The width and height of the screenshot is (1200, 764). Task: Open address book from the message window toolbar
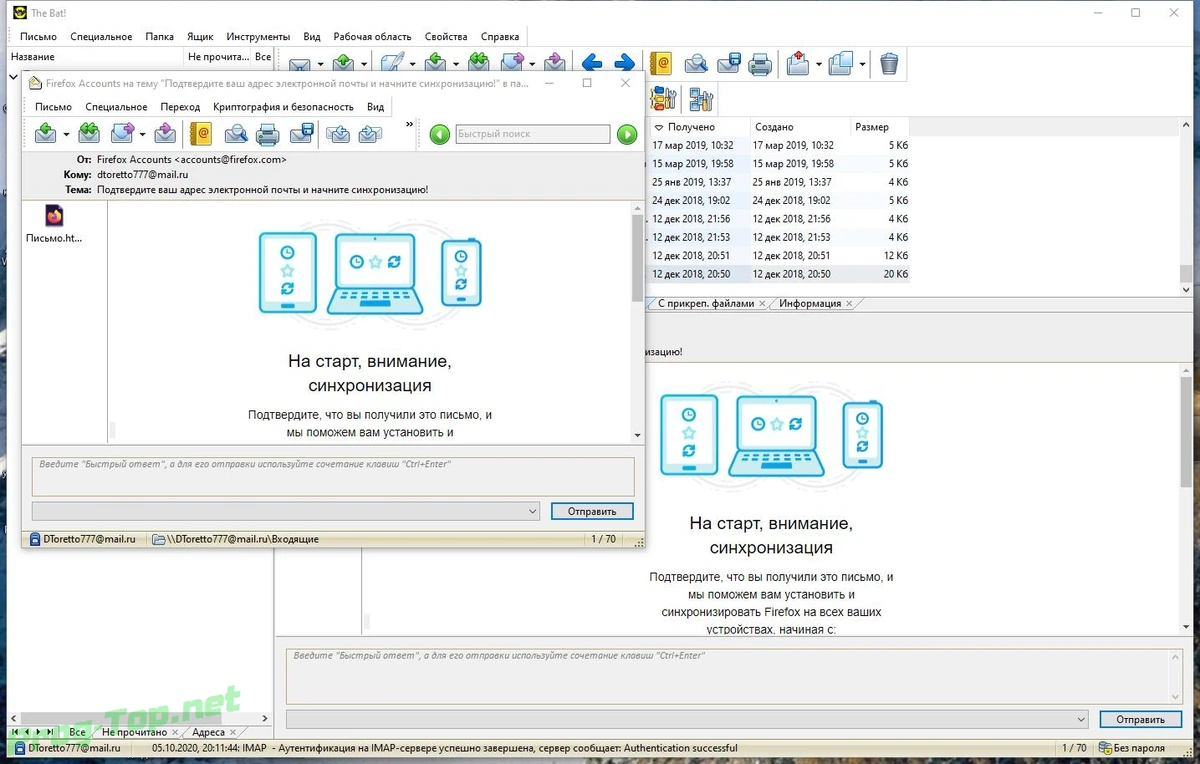tap(201, 133)
